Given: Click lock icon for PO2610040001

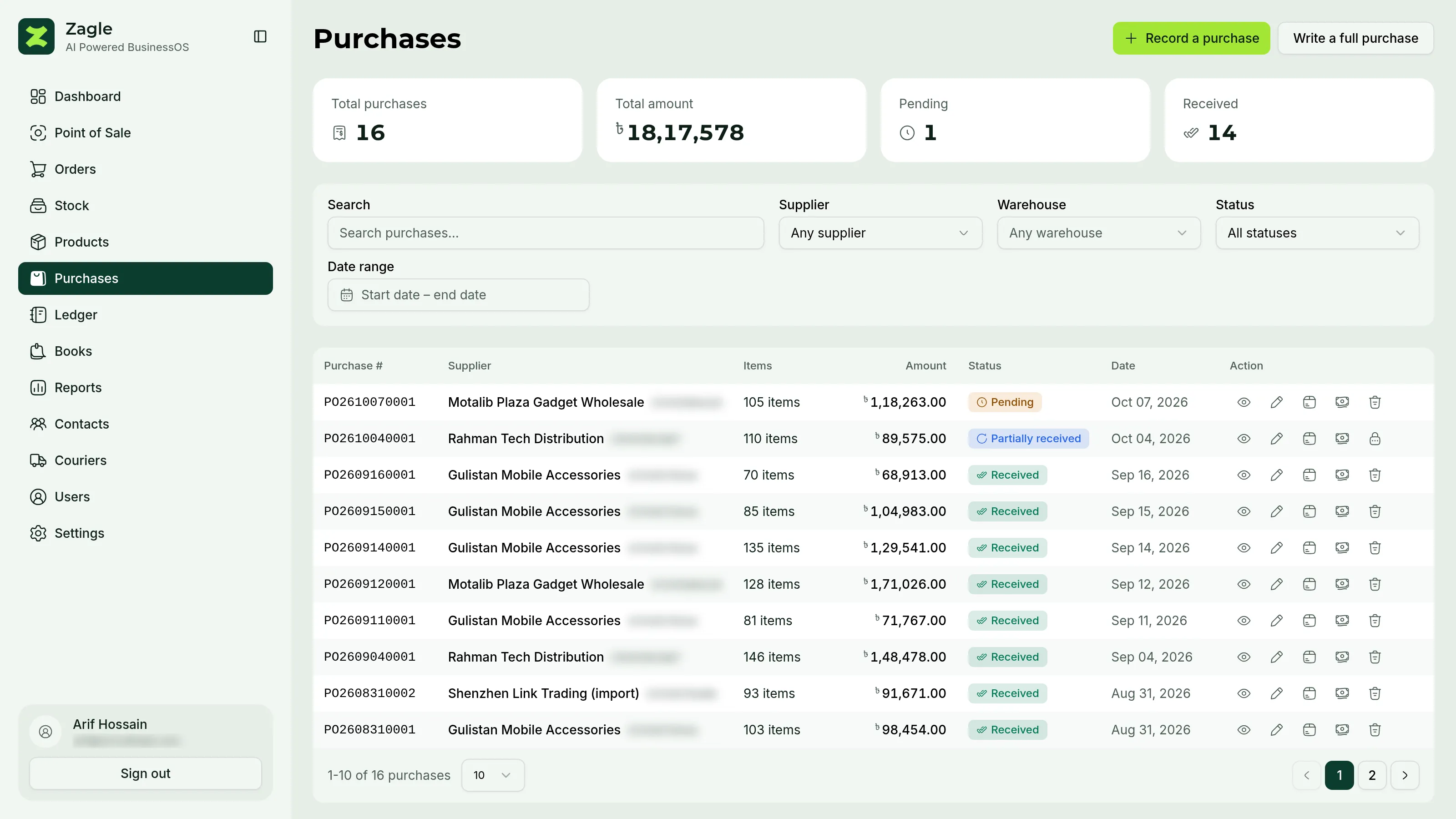Looking at the screenshot, I should [x=1375, y=439].
